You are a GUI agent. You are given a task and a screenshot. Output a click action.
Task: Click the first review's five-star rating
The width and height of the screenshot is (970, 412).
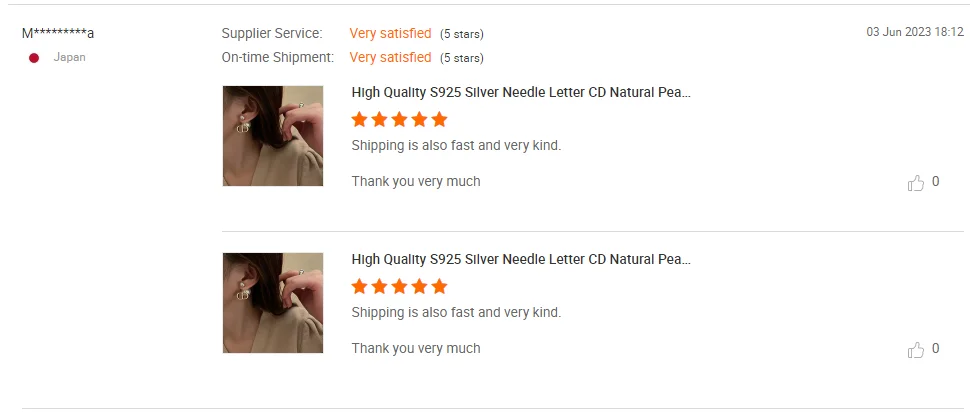pyautogui.click(x=399, y=120)
